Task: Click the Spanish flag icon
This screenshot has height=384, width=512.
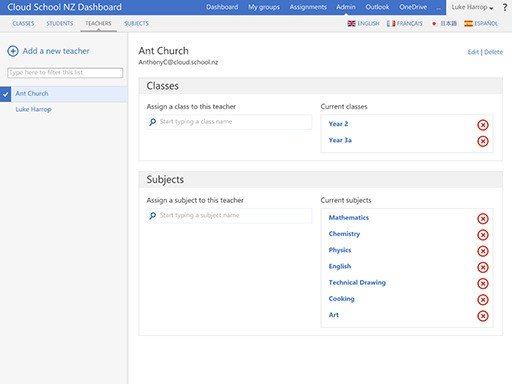Action: click(468, 24)
